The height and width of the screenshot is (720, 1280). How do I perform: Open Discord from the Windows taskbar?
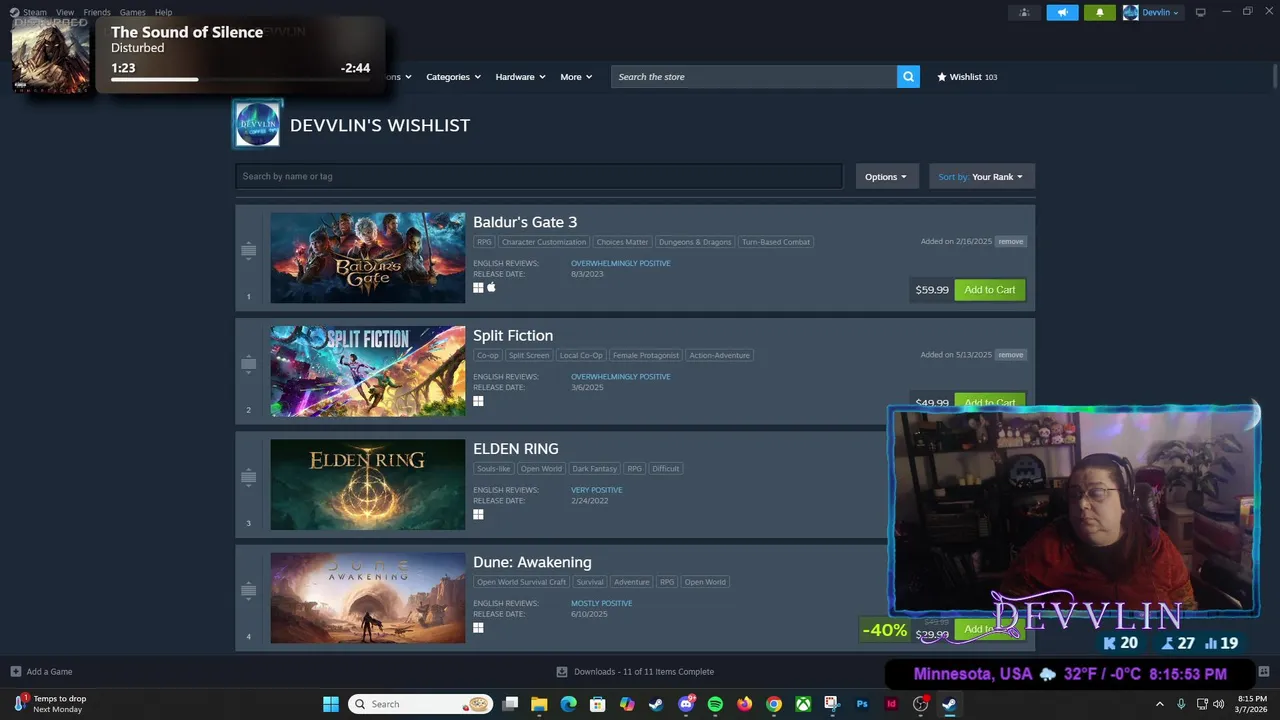[x=686, y=704]
